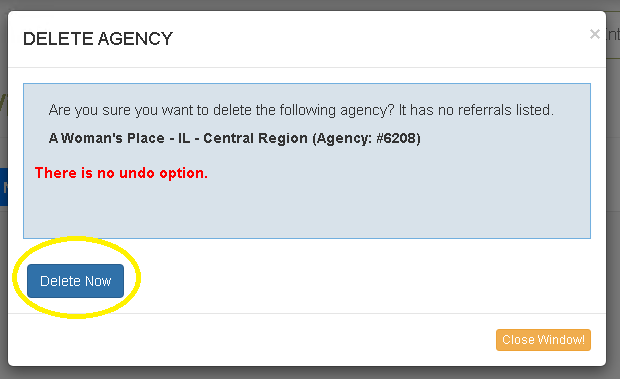The width and height of the screenshot is (620, 379).
Task: Click the red 'There is no undo option' warning
Action: coord(121,173)
